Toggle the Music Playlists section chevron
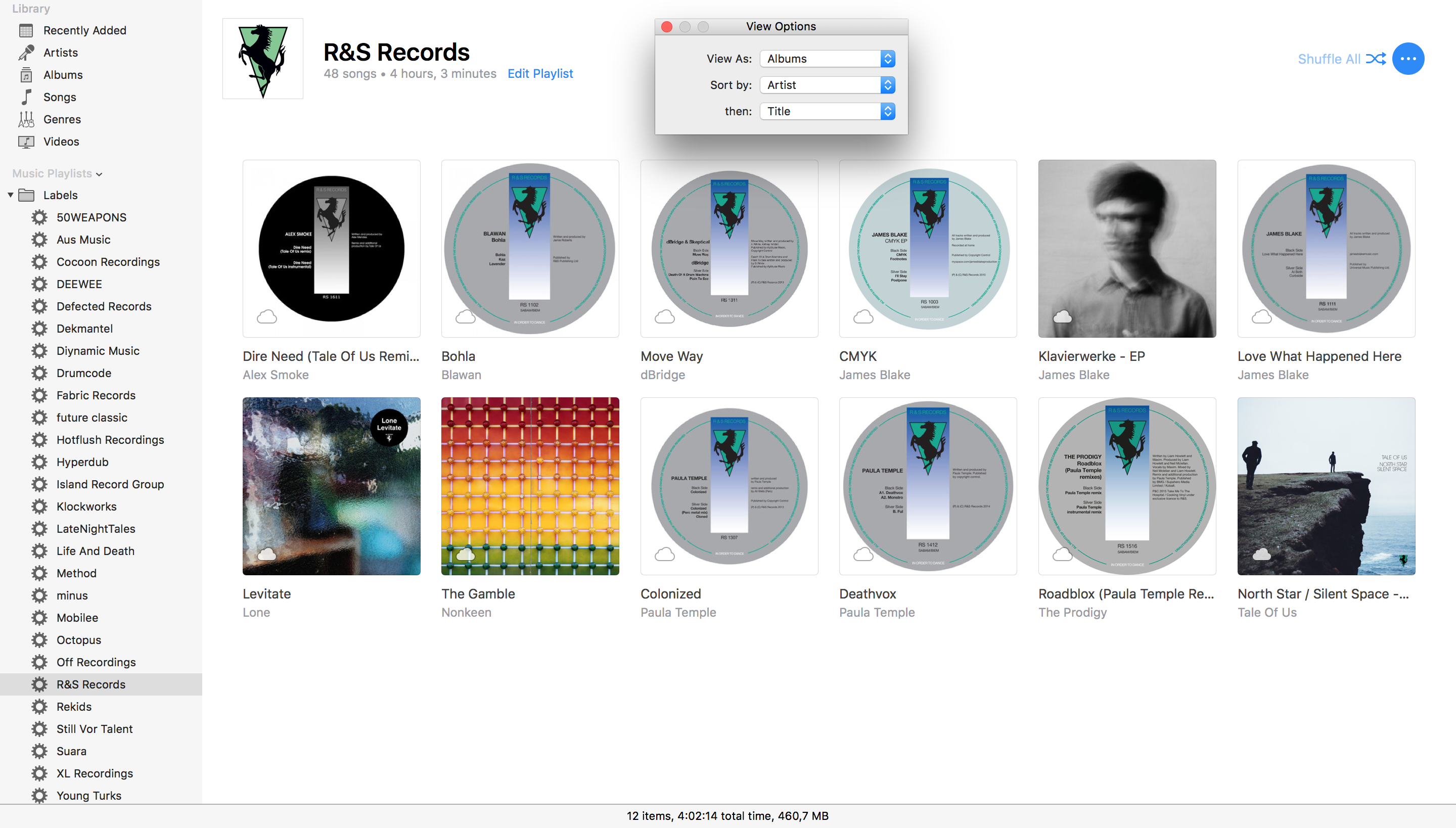The image size is (1456, 828). [x=100, y=174]
